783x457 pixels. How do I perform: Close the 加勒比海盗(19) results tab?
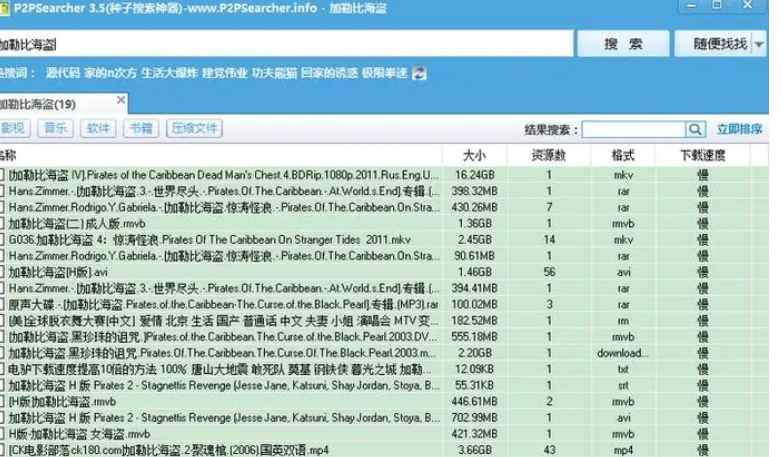pyautogui.click(x=121, y=100)
